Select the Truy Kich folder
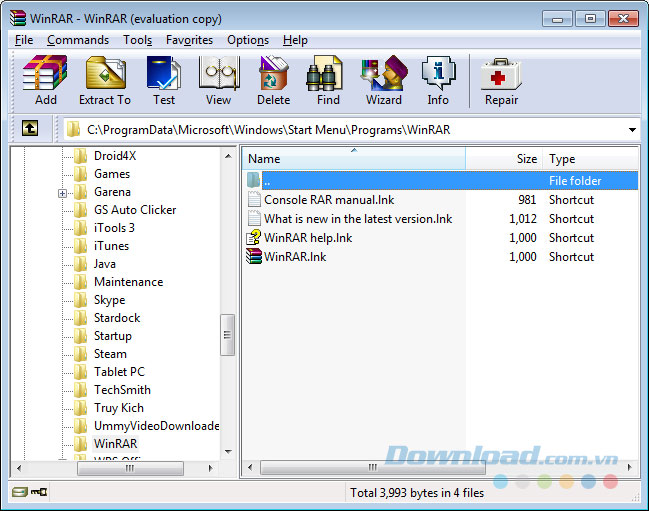649x511 pixels. [119, 408]
